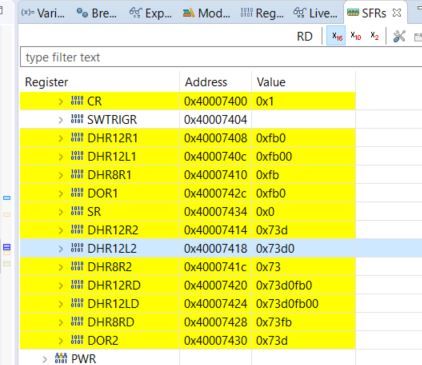Click the DHR12L2 register icon
Image resolution: width=422 pixels, height=365 pixels.
coord(77,248)
